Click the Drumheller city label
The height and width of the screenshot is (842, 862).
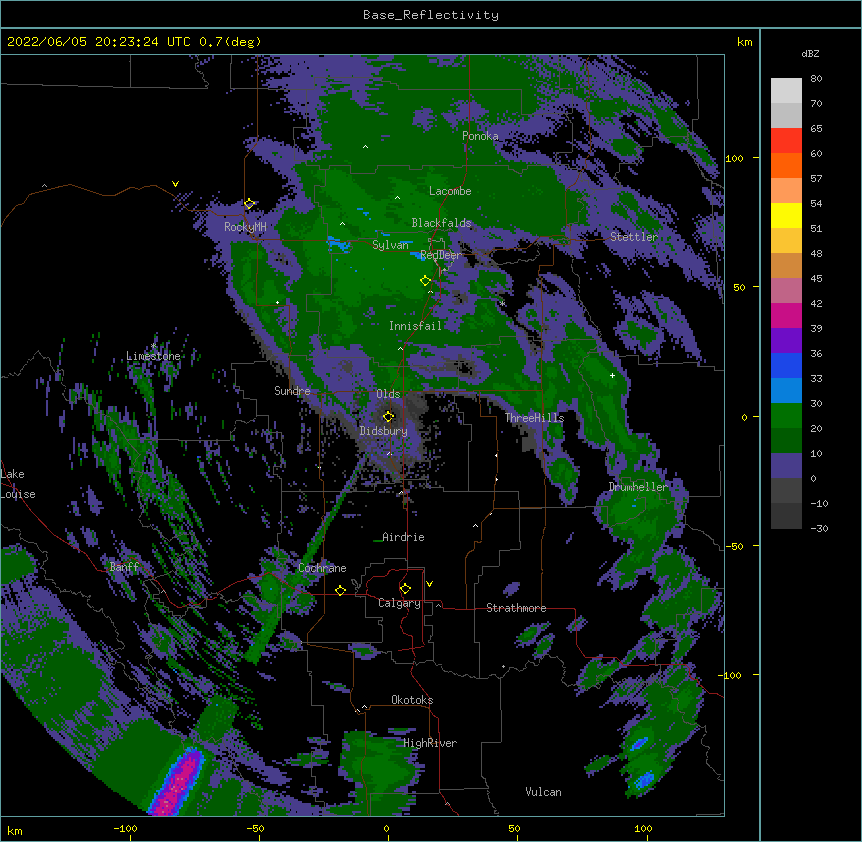638,487
